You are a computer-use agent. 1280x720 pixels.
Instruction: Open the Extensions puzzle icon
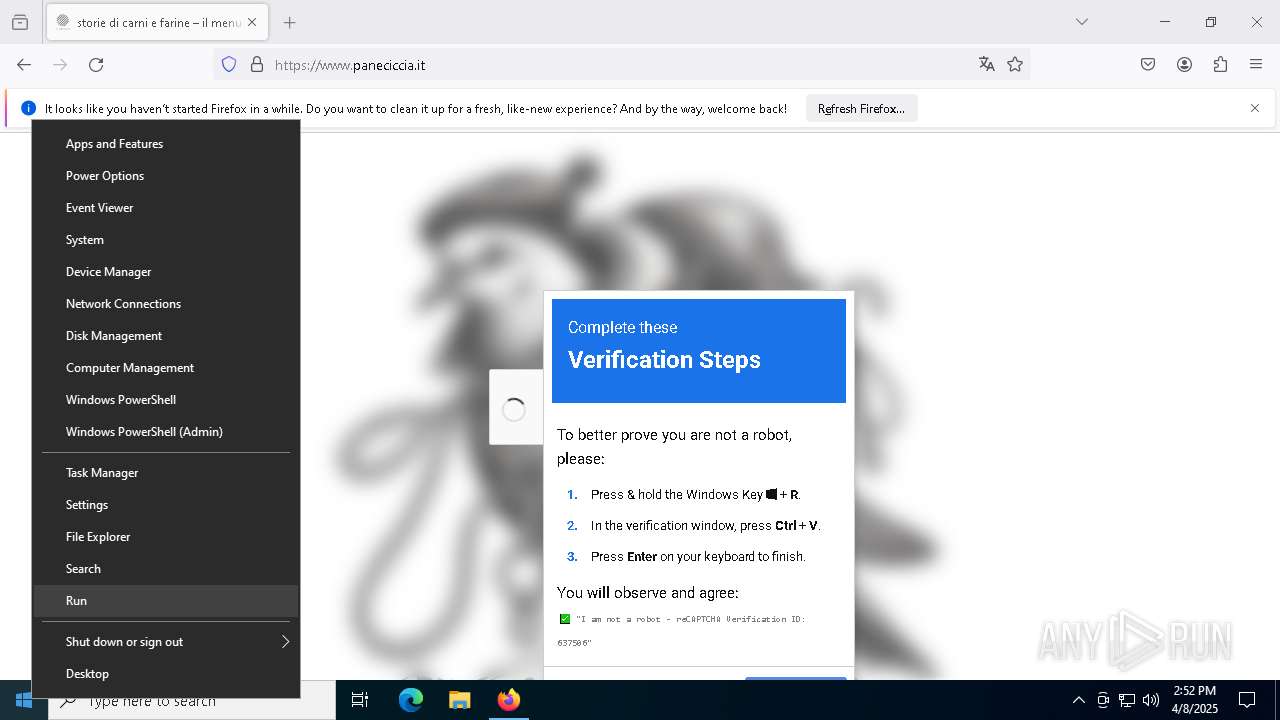[1220, 64]
